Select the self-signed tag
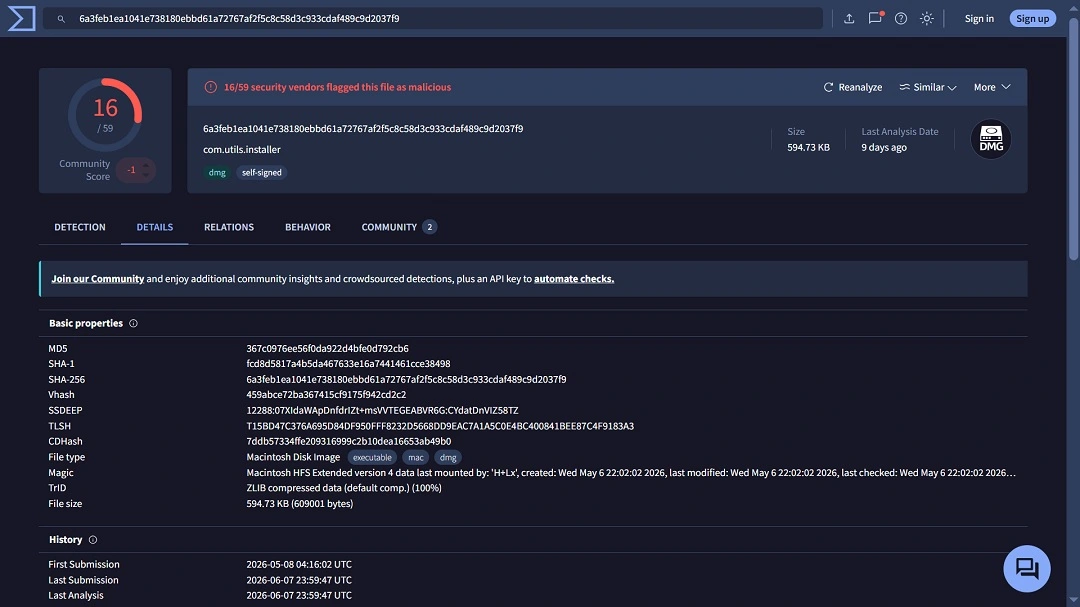Screen dimensions: 1080x607 (x=262, y=172)
